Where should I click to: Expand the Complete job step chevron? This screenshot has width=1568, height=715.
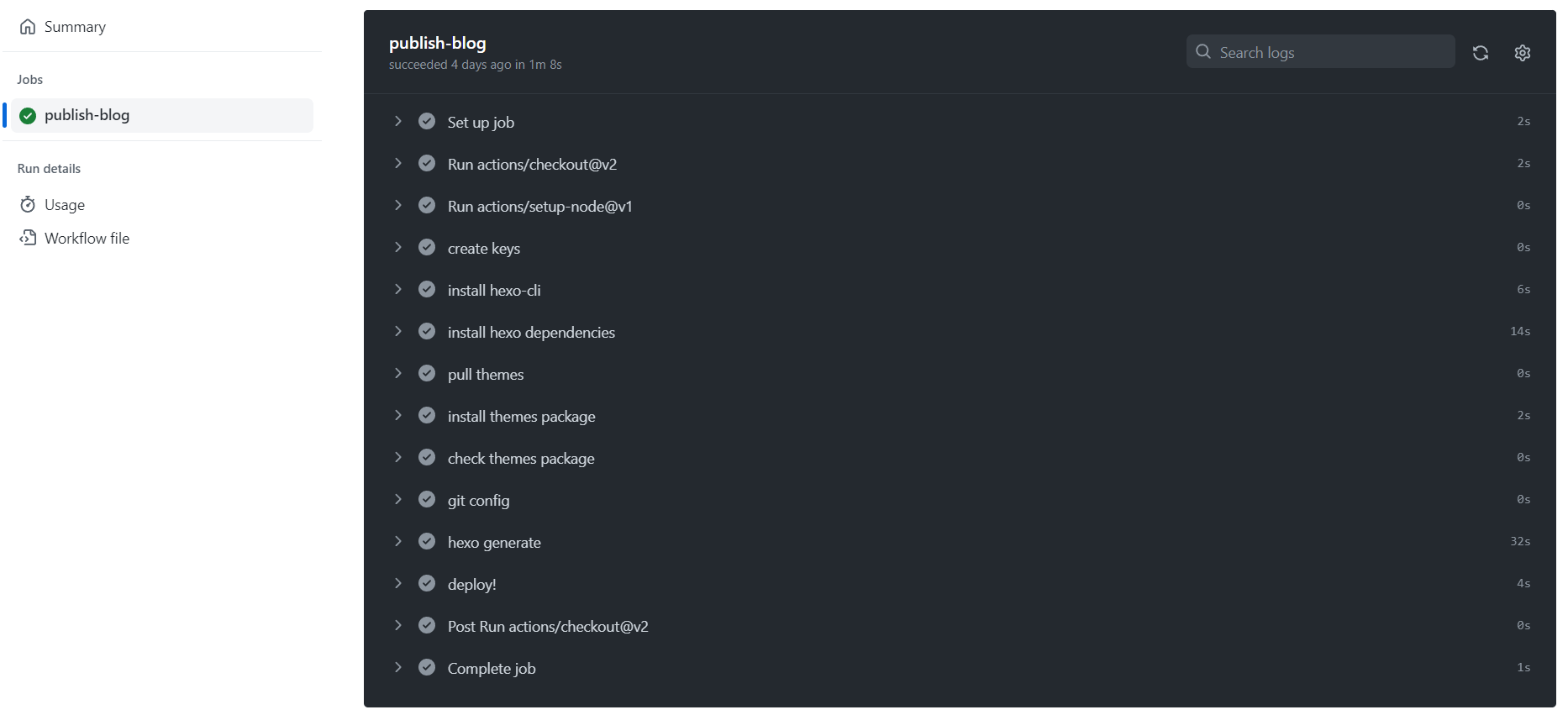398,668
